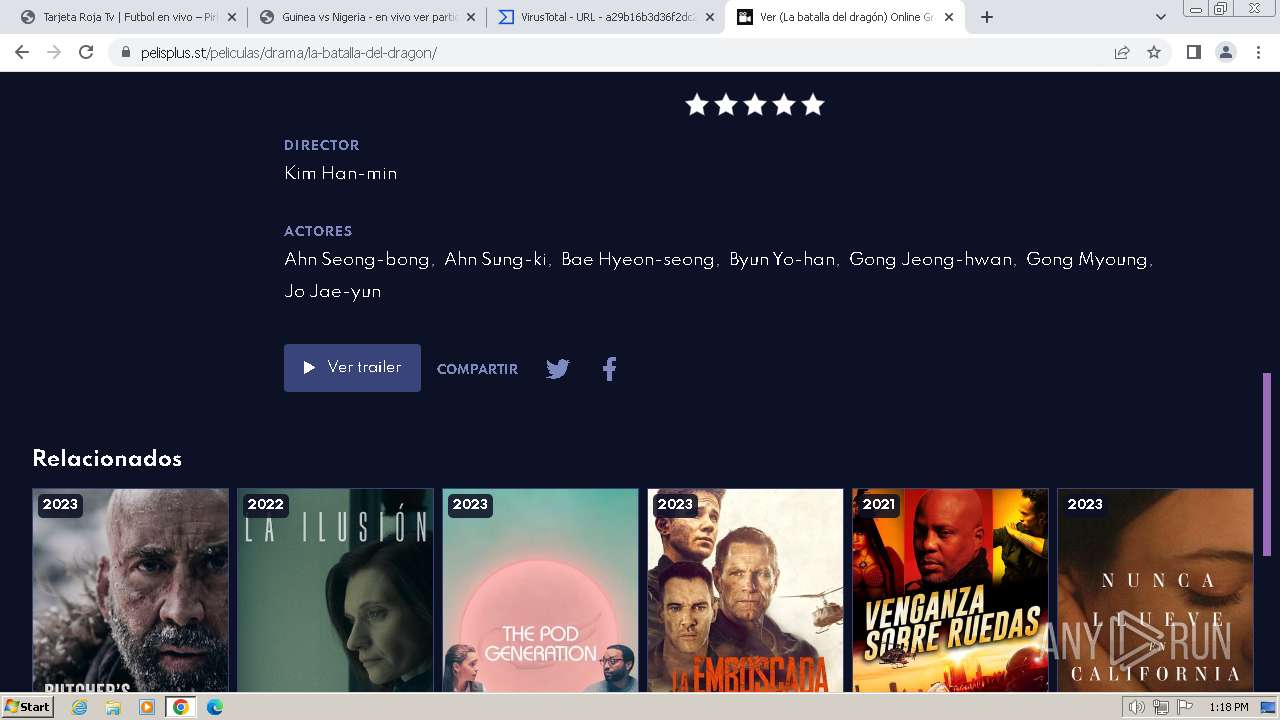
Task: Open actor Jo Jae-yun link
Action: click(333, 291)
